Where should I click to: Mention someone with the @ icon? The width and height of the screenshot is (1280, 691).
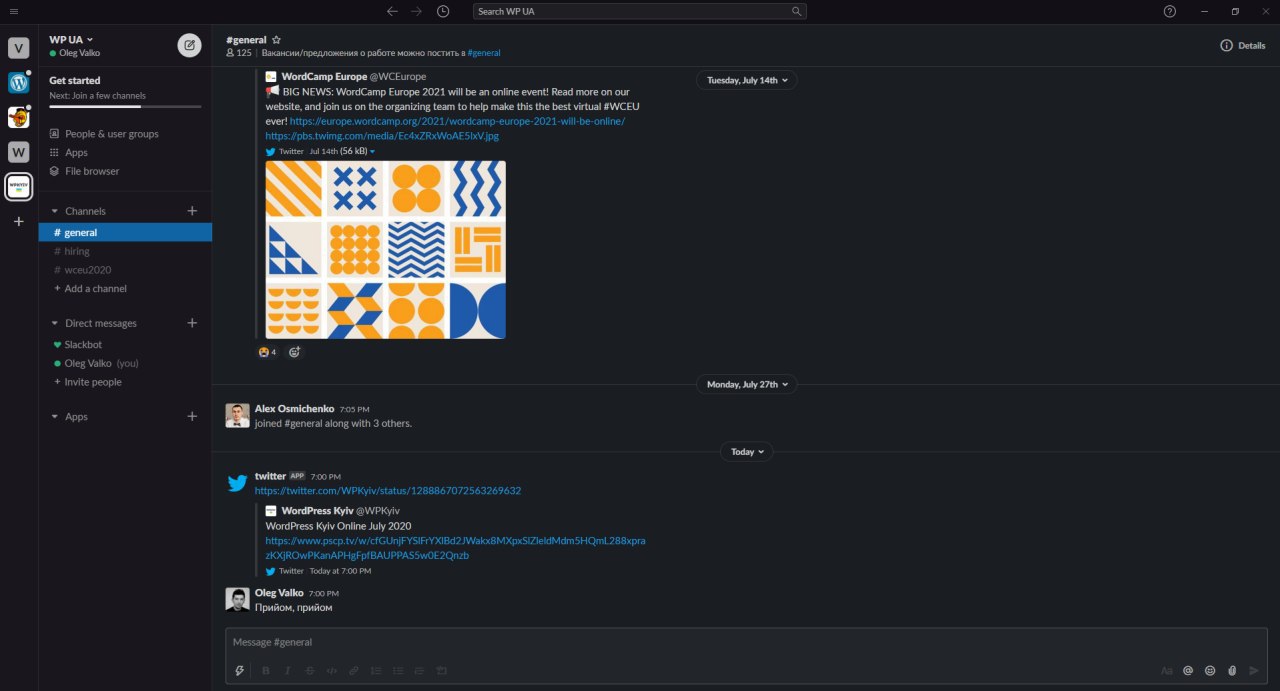pos(1188,670)
